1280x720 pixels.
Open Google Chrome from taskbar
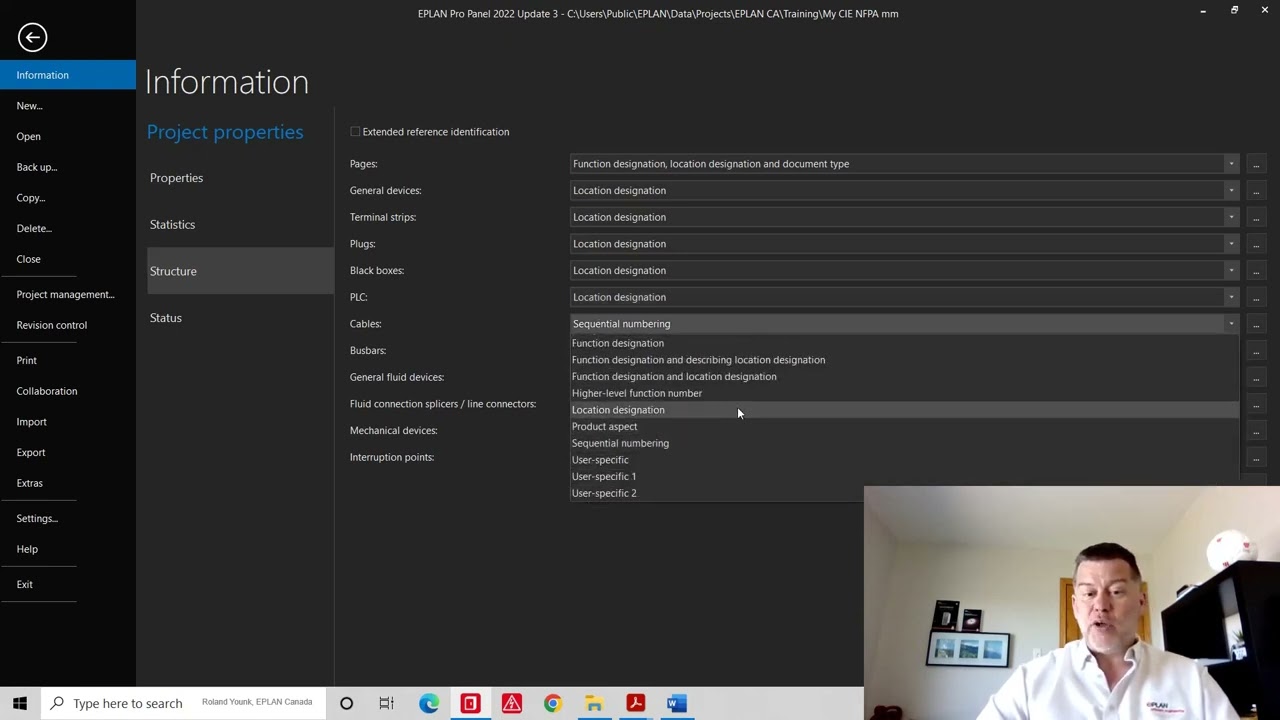tap(553, 703)
